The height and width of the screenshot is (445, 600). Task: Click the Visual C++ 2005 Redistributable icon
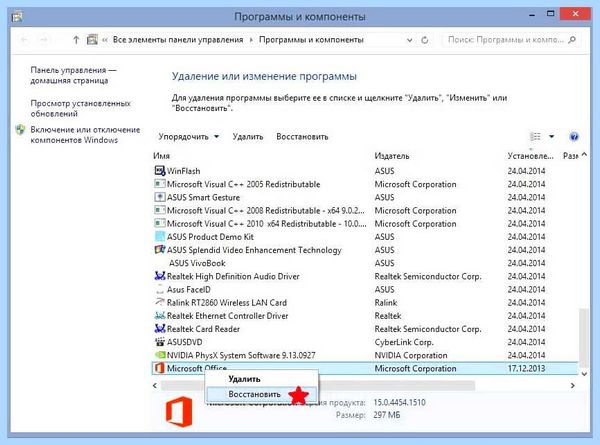(x=160, y=184)
